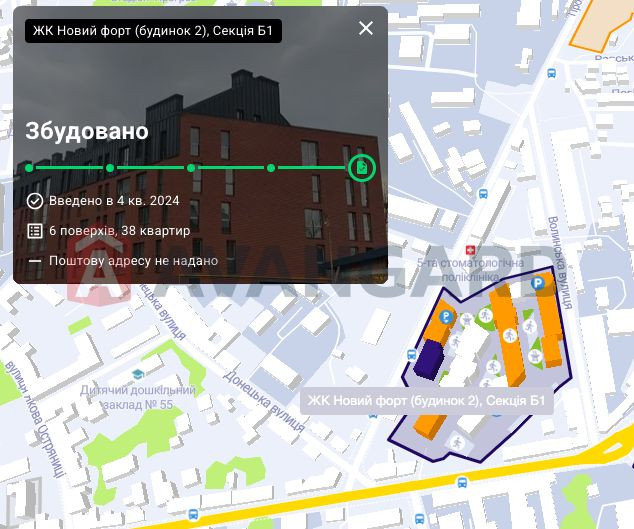Click the bus stop icon at the bottom-right map edge

click(x=420, y=519)
